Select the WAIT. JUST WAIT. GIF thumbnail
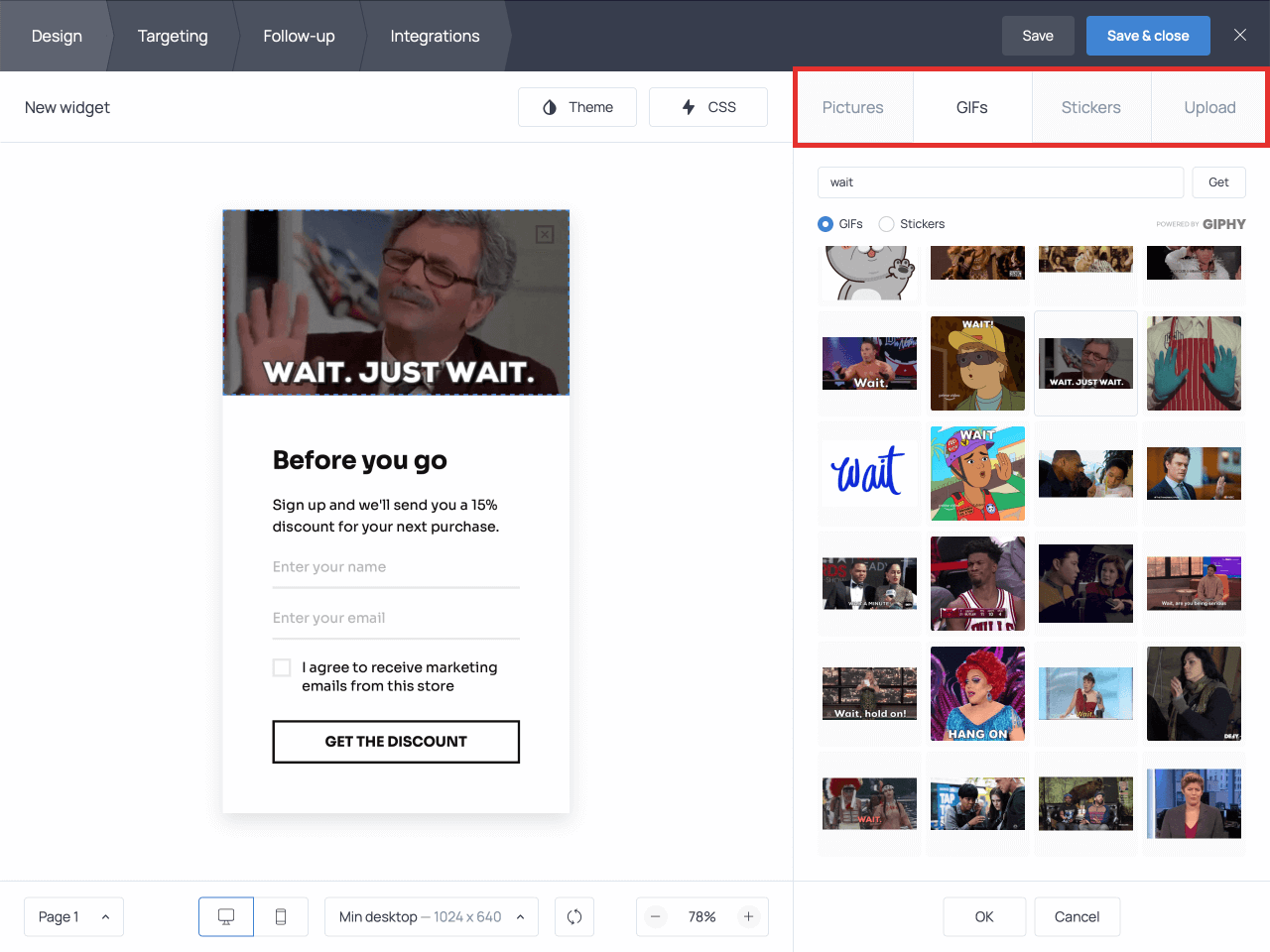Viewport: 1270px width, 952px height. 1085,363
